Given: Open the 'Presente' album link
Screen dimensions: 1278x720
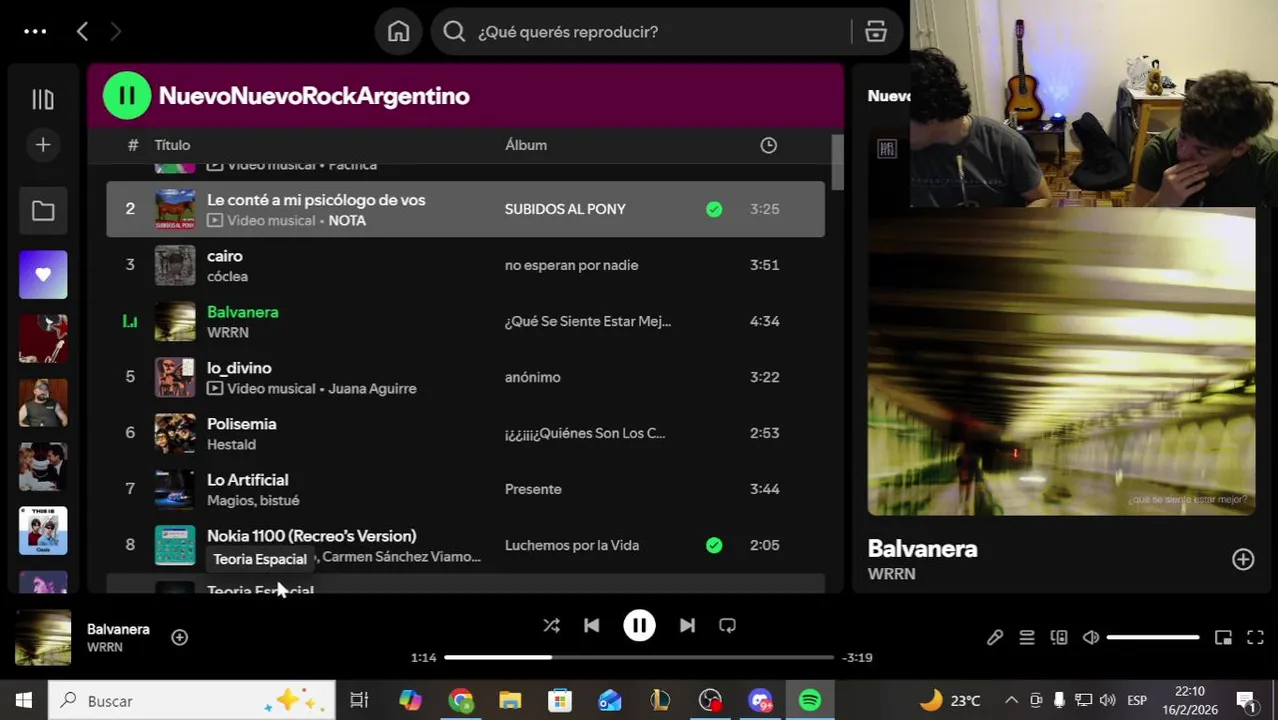Looking at the screenshot, I should [533, 489].
